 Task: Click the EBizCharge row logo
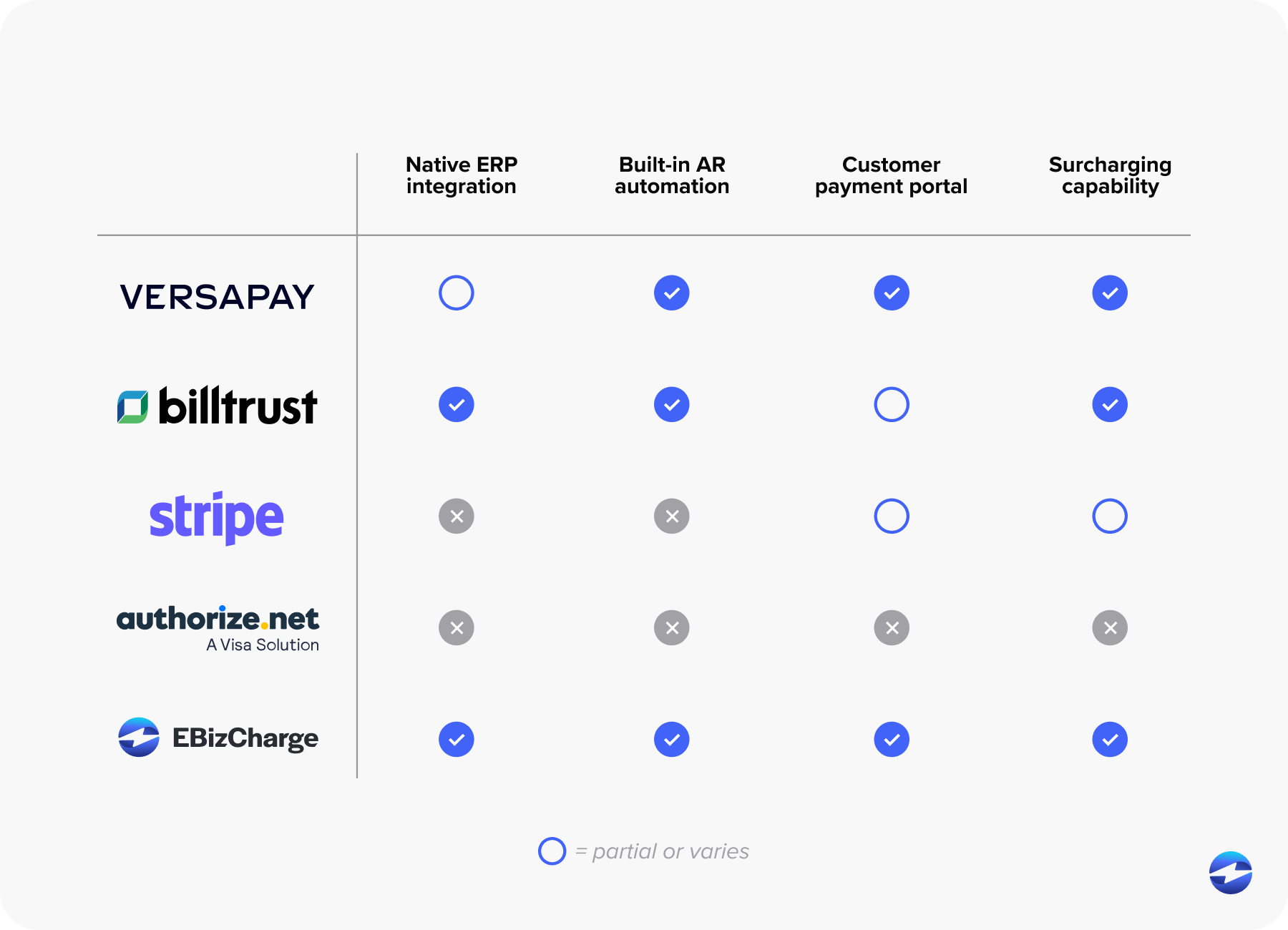218,738
